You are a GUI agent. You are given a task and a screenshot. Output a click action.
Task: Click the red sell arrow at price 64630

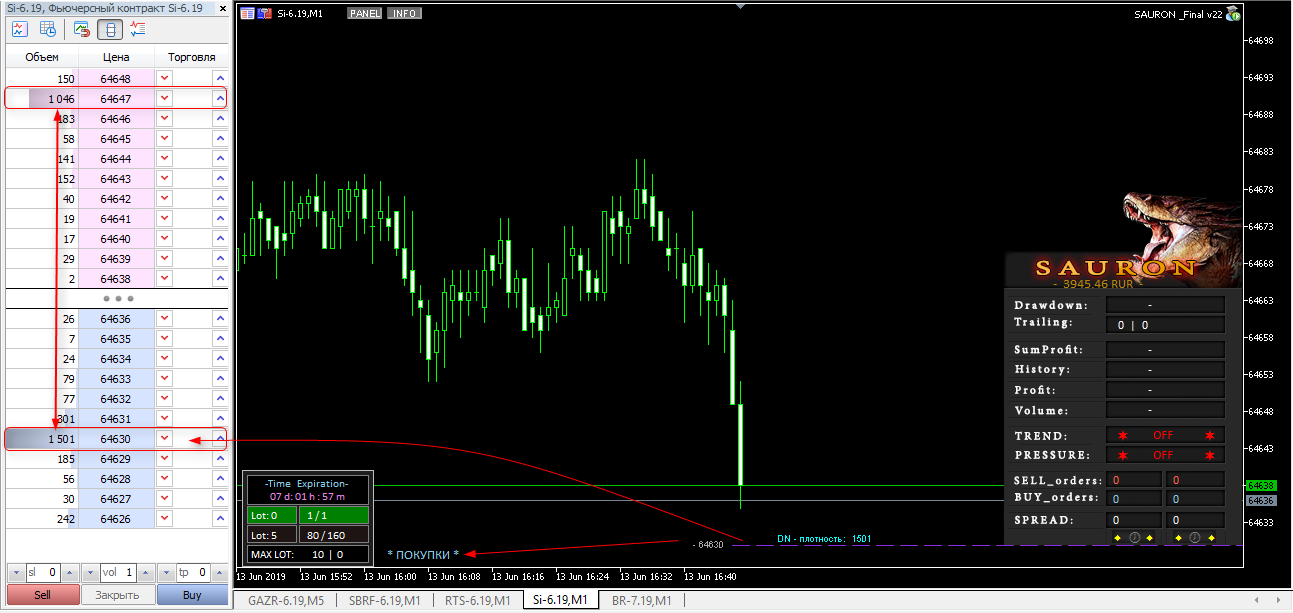[165, 438]
